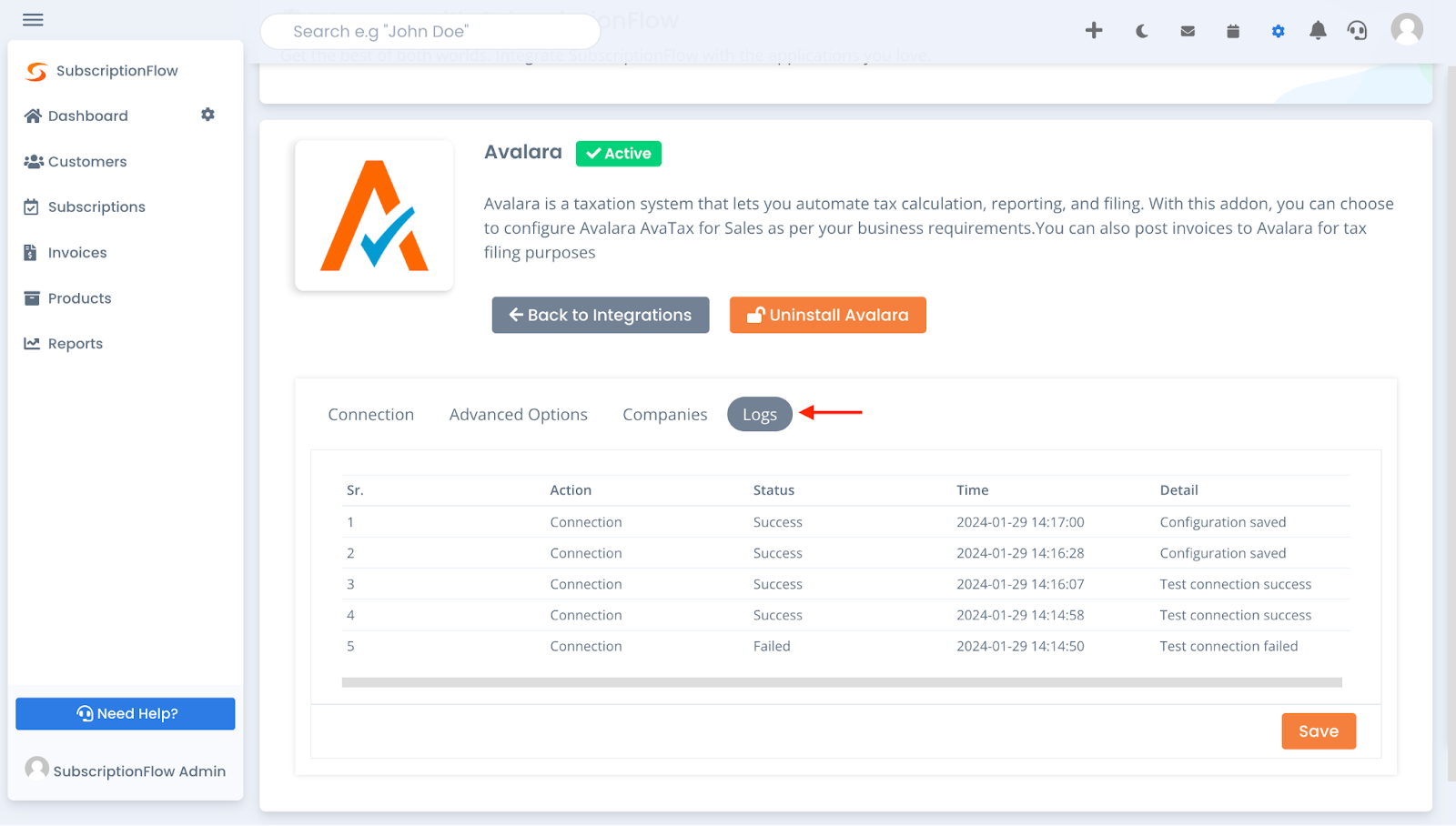Toggle dark mode moon icon
The width and height of the screenshot is (1456, 826).
click(1141, 31)
